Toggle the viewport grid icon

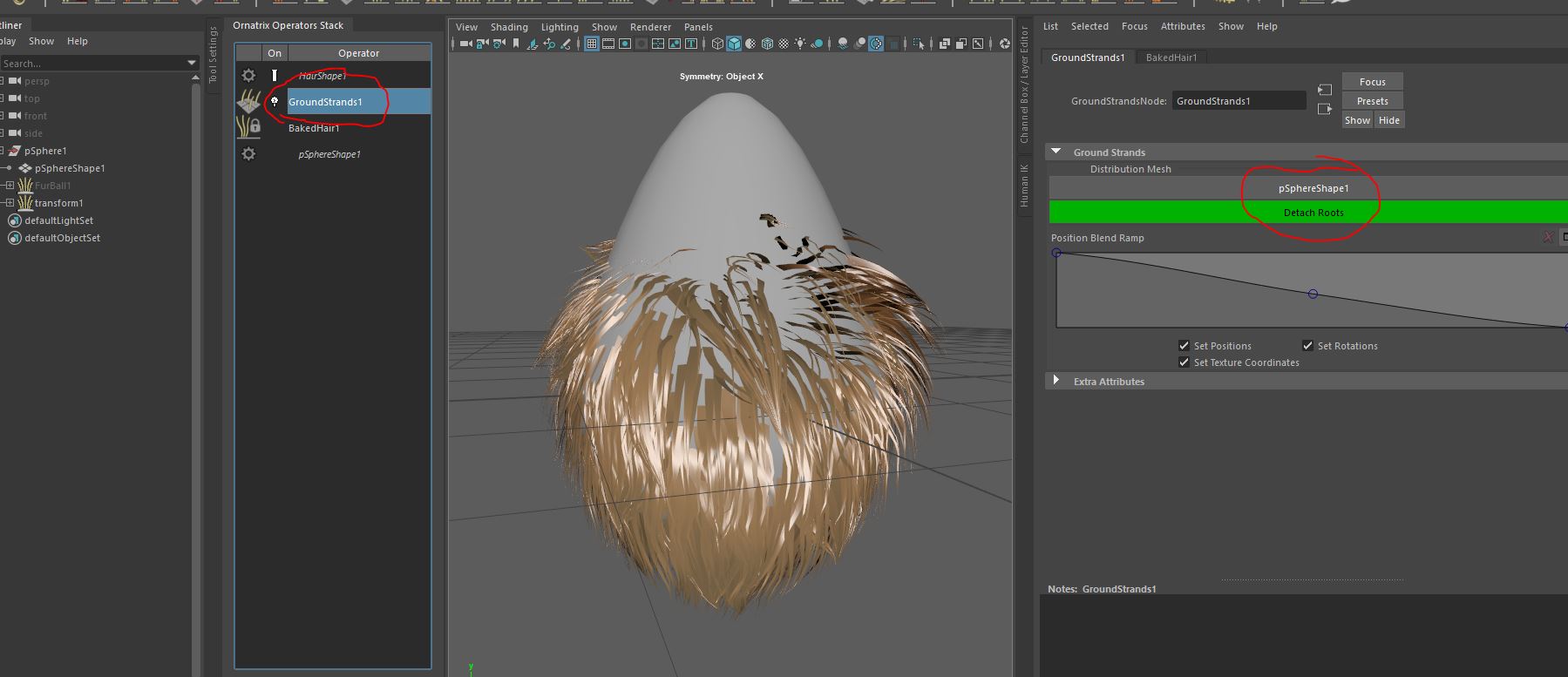point(592,44)
